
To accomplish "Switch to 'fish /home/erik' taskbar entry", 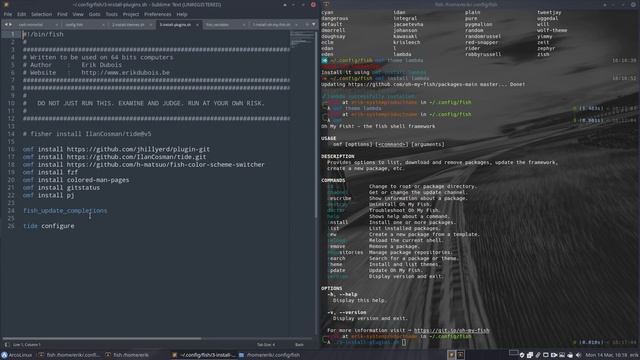I will point(127,355).
